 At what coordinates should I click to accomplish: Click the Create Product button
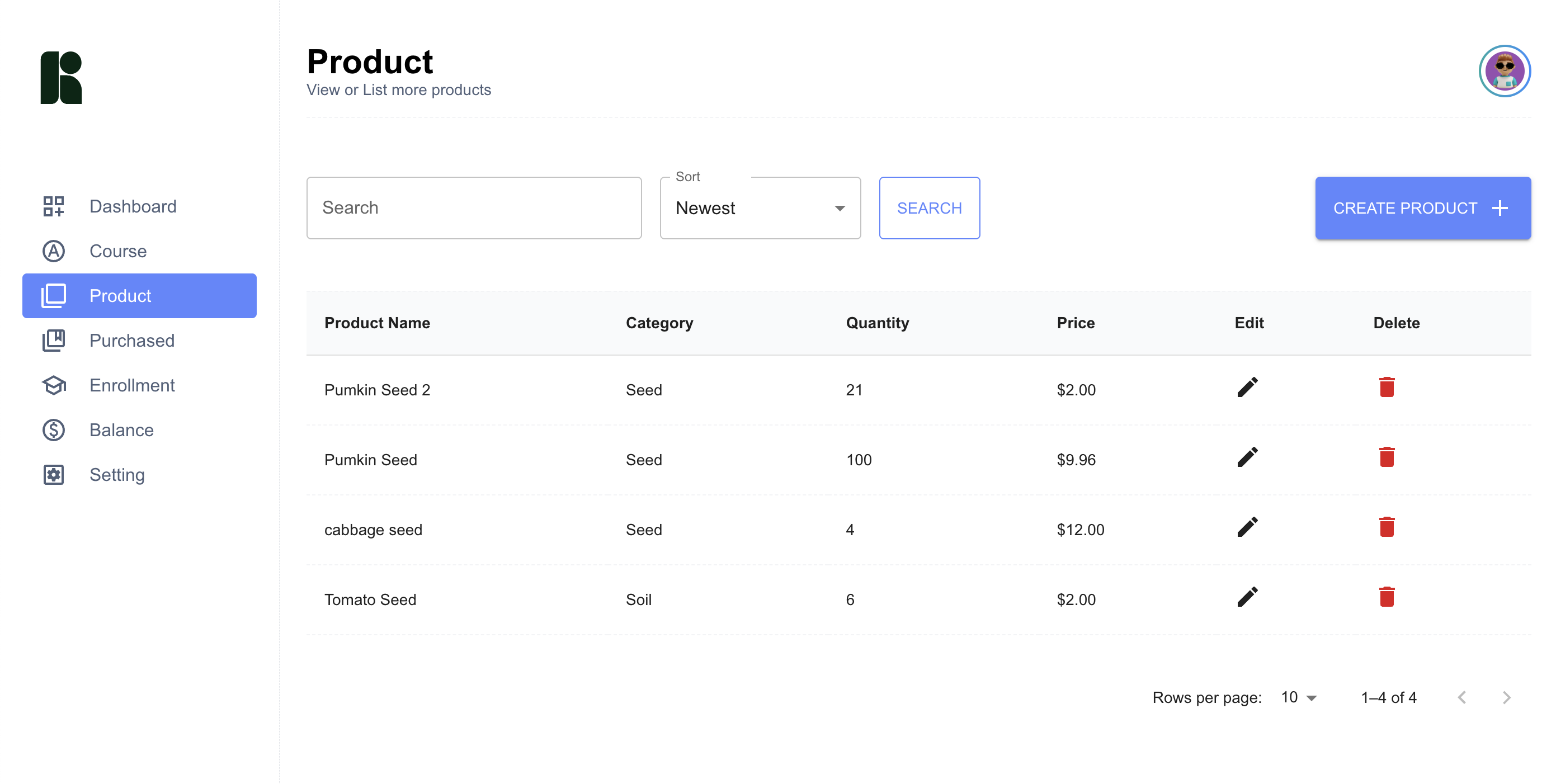1422,209
